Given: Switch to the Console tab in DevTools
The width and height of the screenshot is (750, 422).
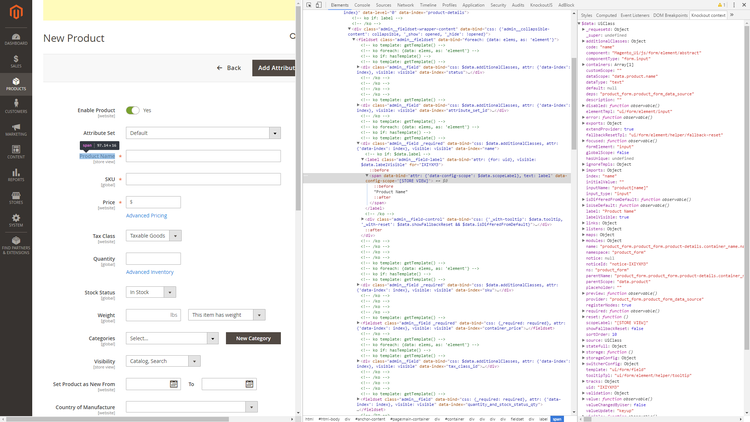Looking at the screenshot, I should click(x=362, y=4).
